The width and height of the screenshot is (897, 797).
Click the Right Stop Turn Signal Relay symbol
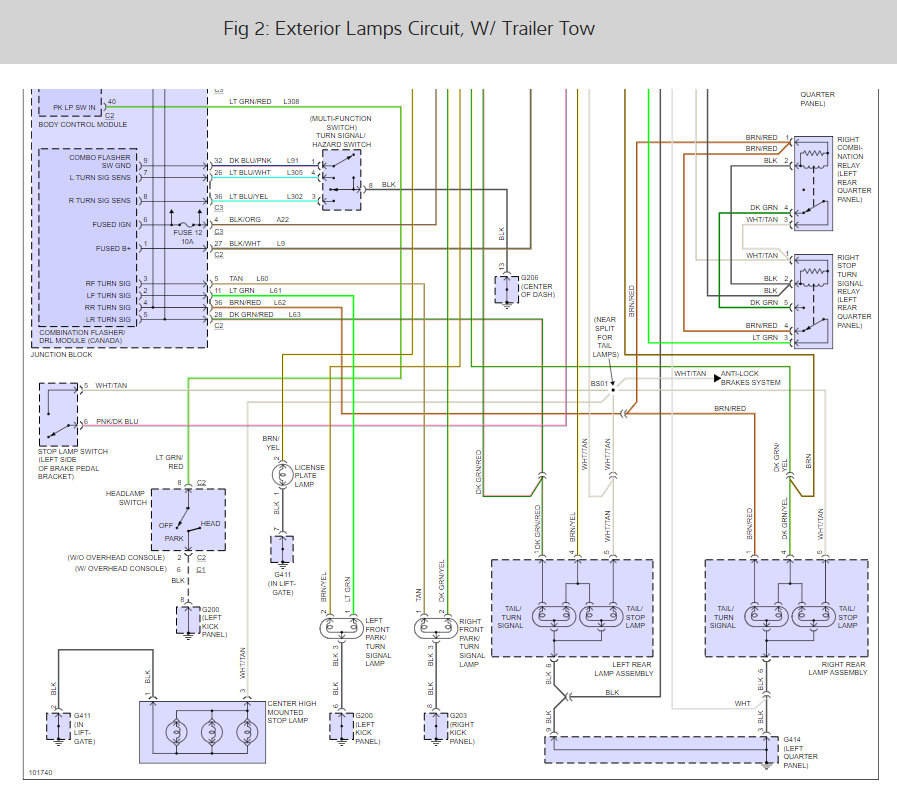pyautogui.click(x=813, y=301)
